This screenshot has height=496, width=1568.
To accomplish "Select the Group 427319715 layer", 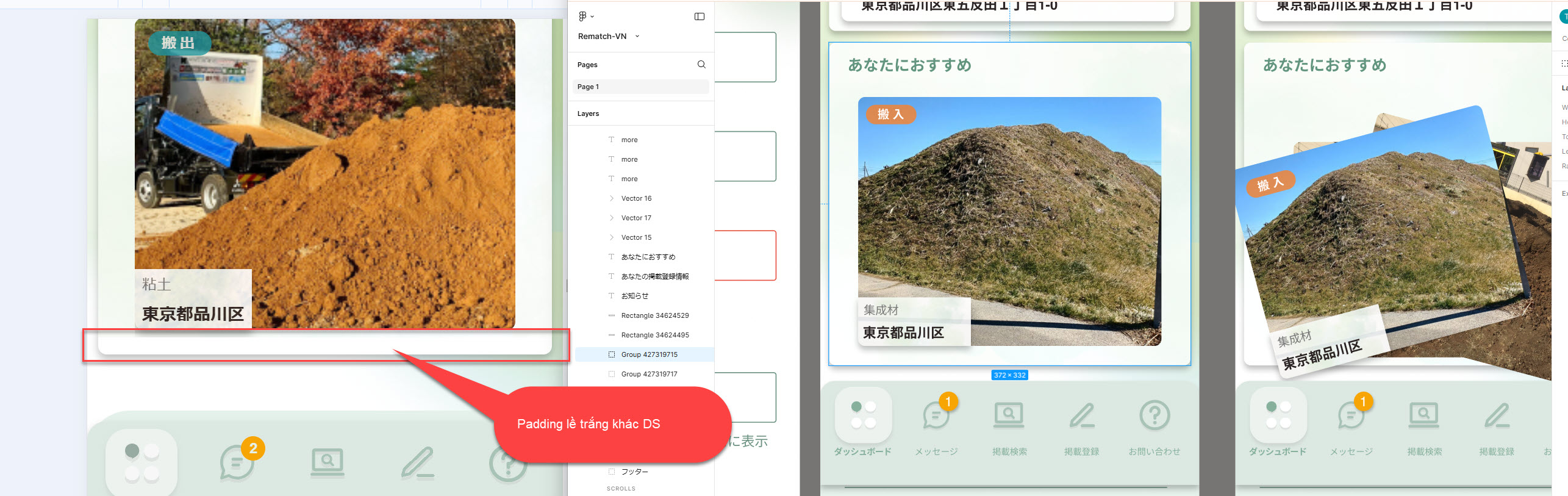I will pos(649,354).
